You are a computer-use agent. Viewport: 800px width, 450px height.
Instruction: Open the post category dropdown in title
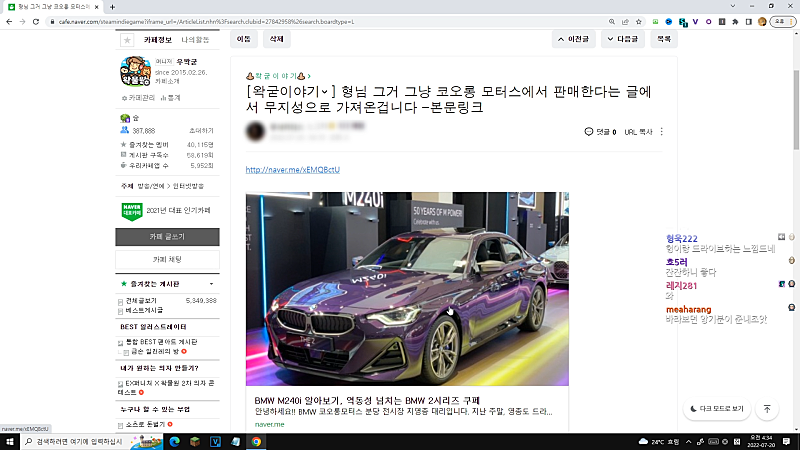325,92
